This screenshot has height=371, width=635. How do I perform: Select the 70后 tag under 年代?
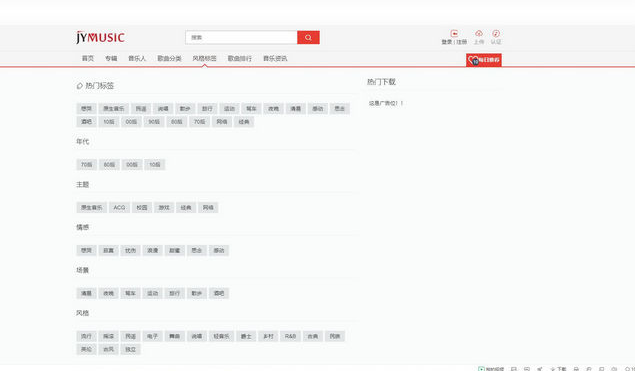click(x=87, y=164)
